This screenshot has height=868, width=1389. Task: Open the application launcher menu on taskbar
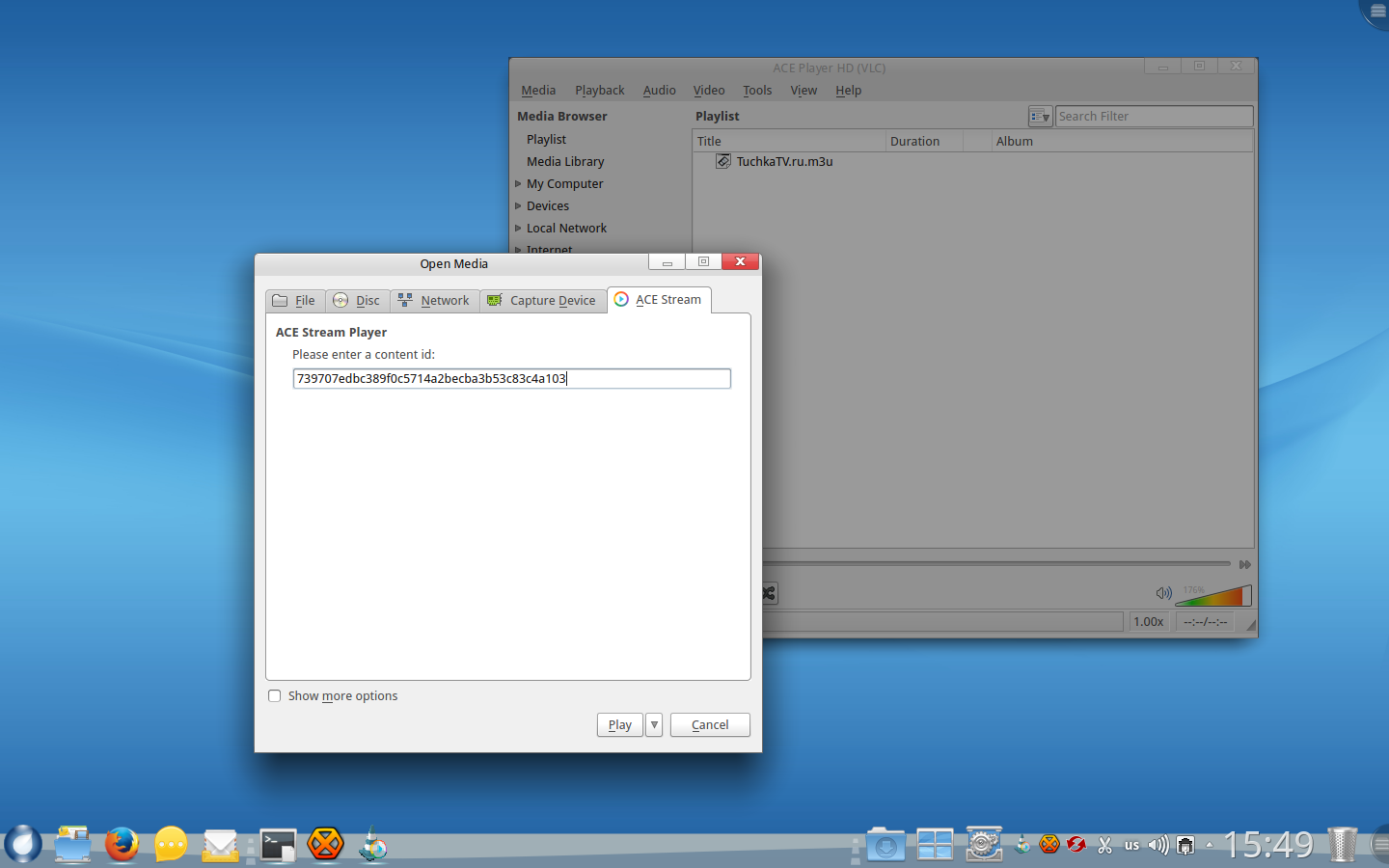pyautogui.click(x=22, y=845)
